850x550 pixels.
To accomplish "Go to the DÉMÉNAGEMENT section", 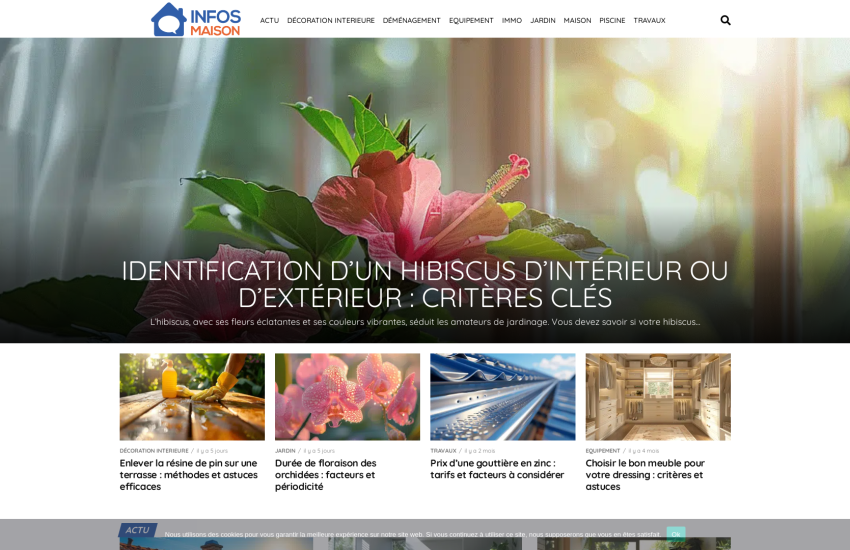I will click(411, 20).
